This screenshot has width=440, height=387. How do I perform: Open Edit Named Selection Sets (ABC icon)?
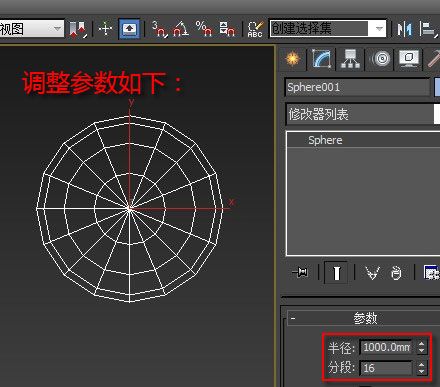click(255, 29)
